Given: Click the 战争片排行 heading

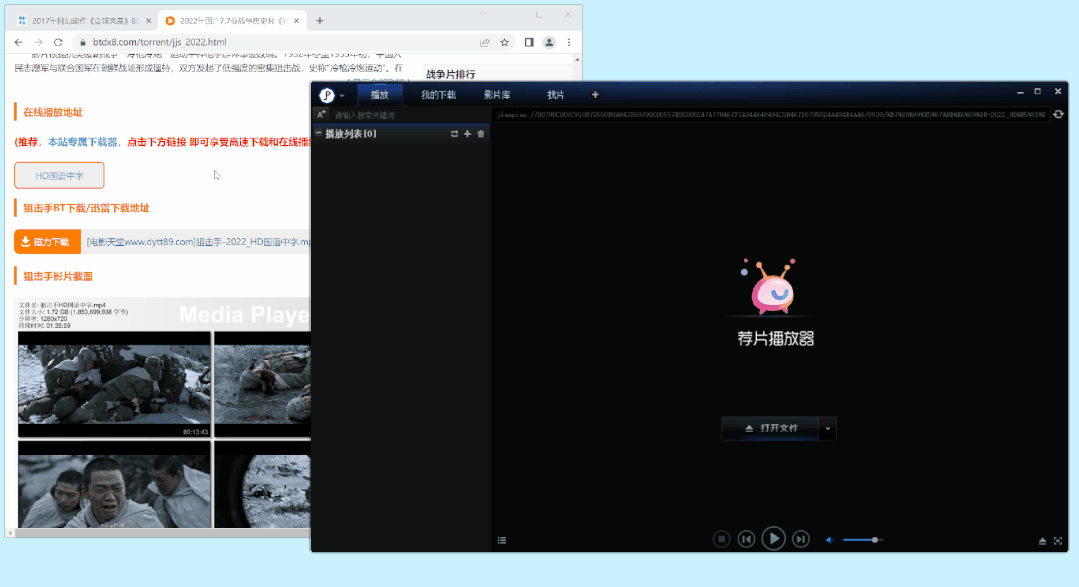Looking at the screenshot, I should 451,74.
